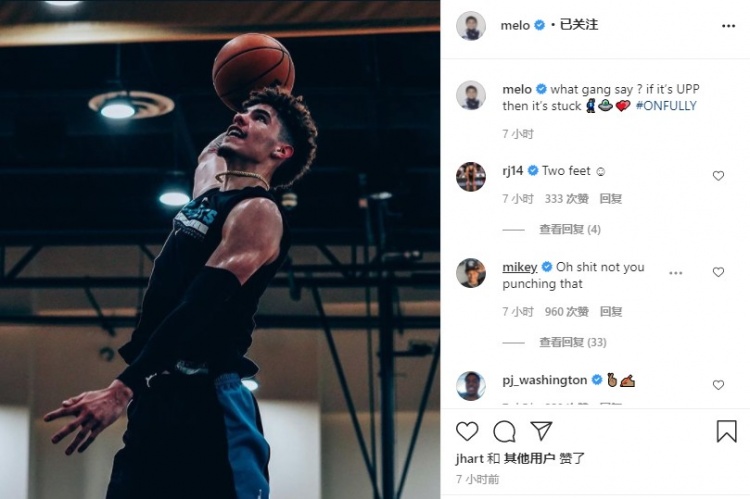Toggle like on mikey's comment
This screenshot has width=750, height=499.
(x=718, y=272)
